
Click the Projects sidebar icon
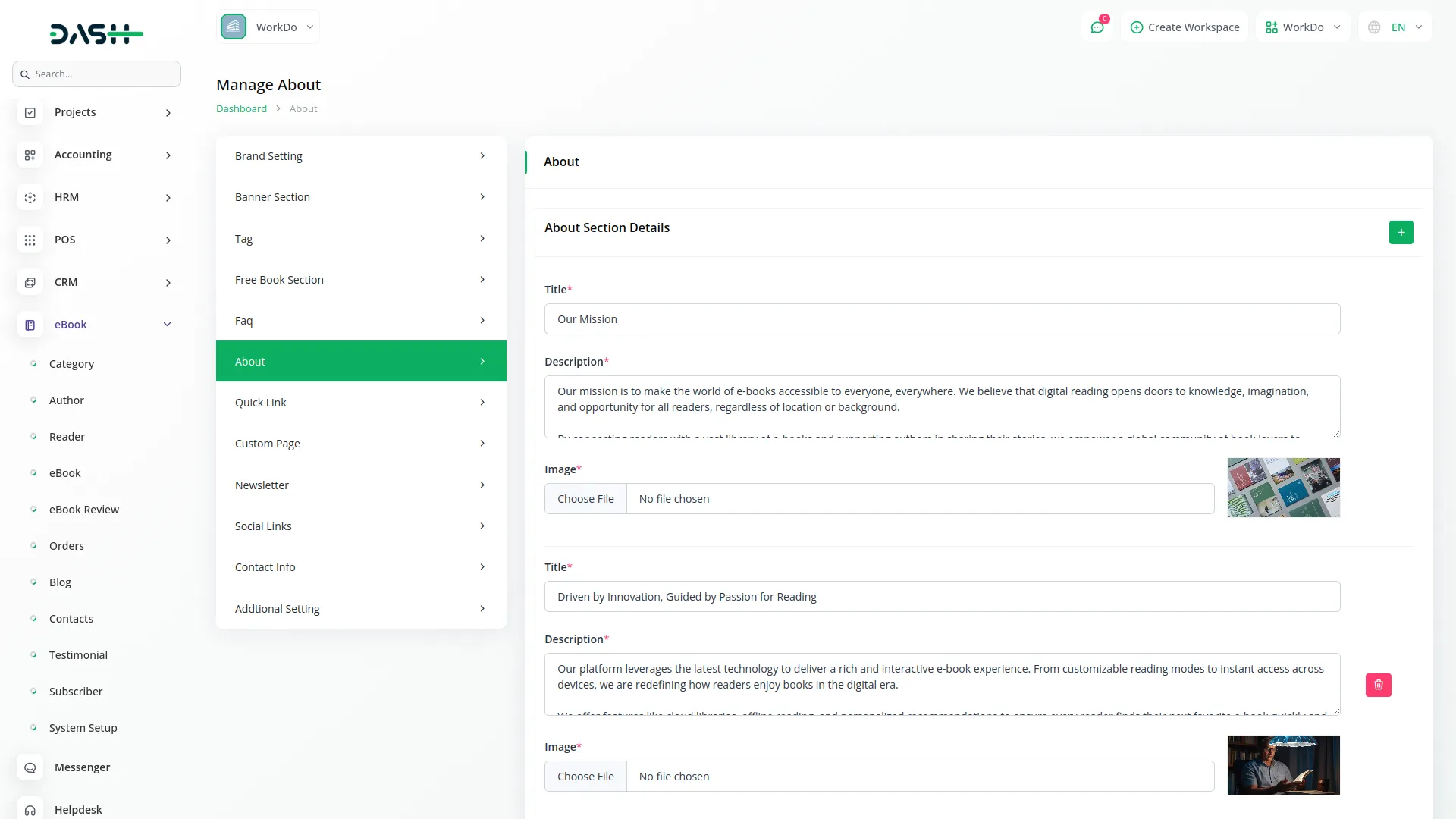click(x=30, y=112)
